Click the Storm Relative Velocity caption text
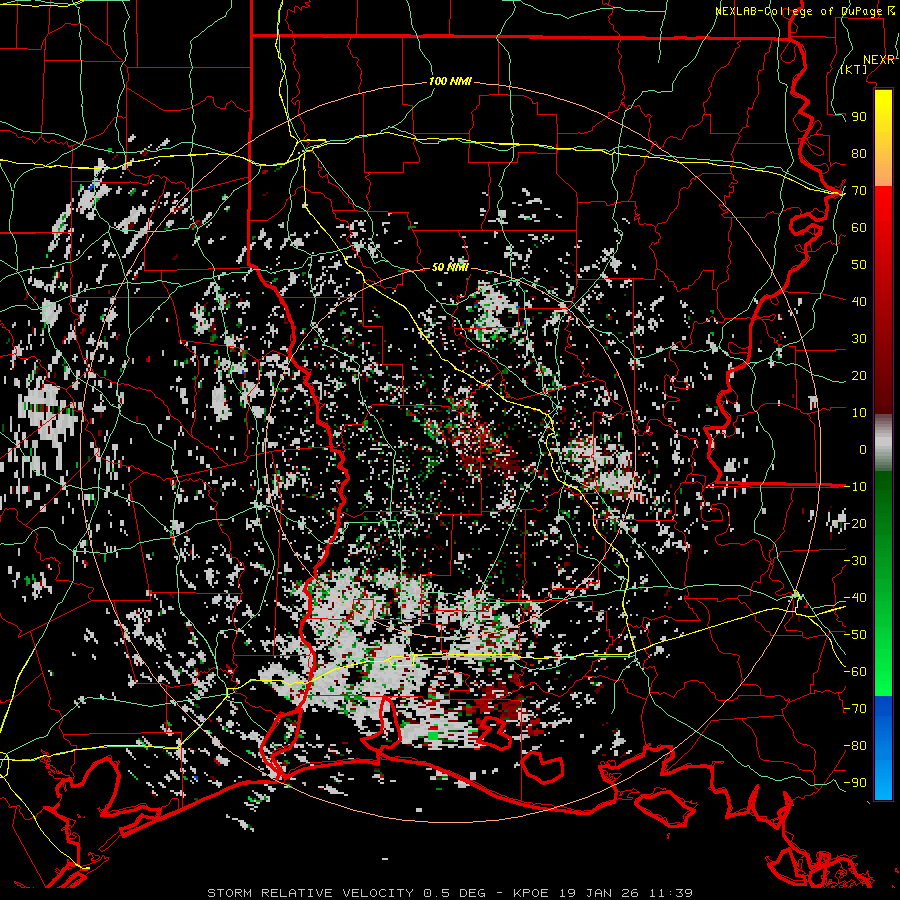900x900 pixels. point(310,893)
